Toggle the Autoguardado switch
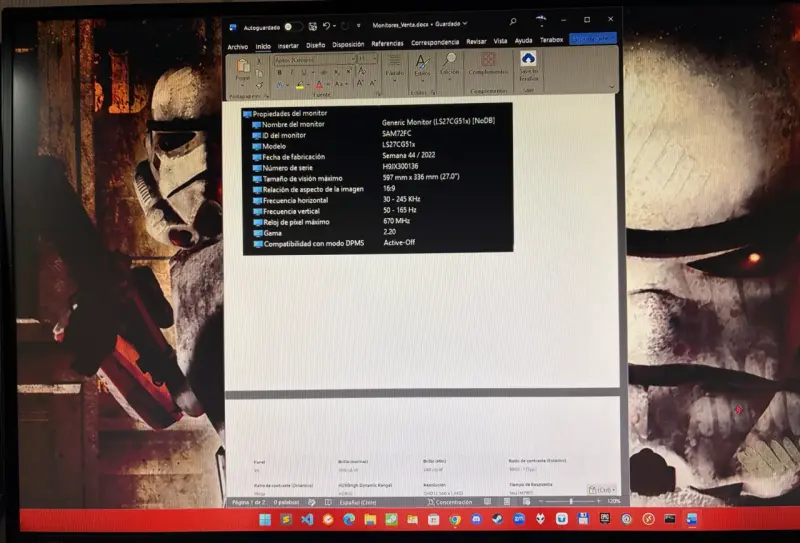This screenshot has width=800, height=543. pyautogui.click(x=293, y=26)
